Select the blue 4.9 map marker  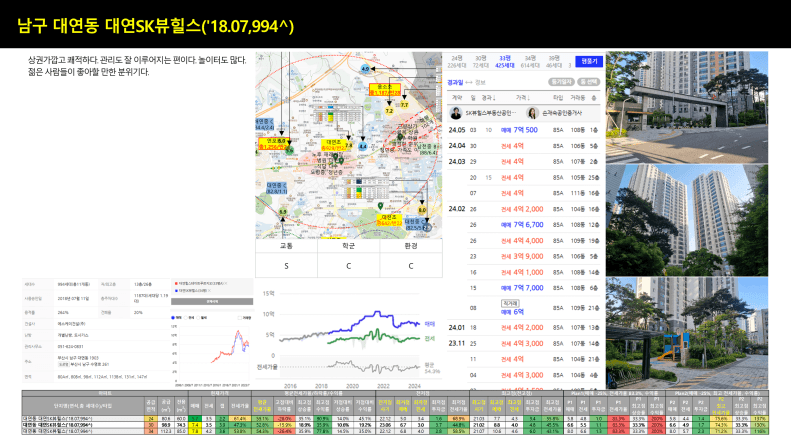tap(365, 69)
